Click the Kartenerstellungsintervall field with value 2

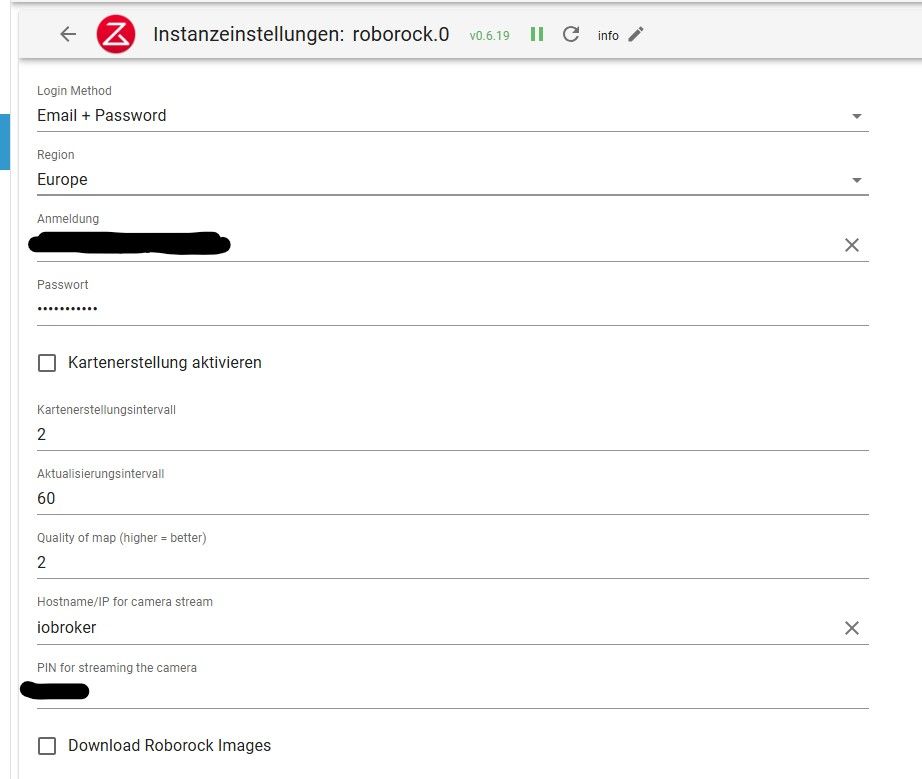(453, 434)
